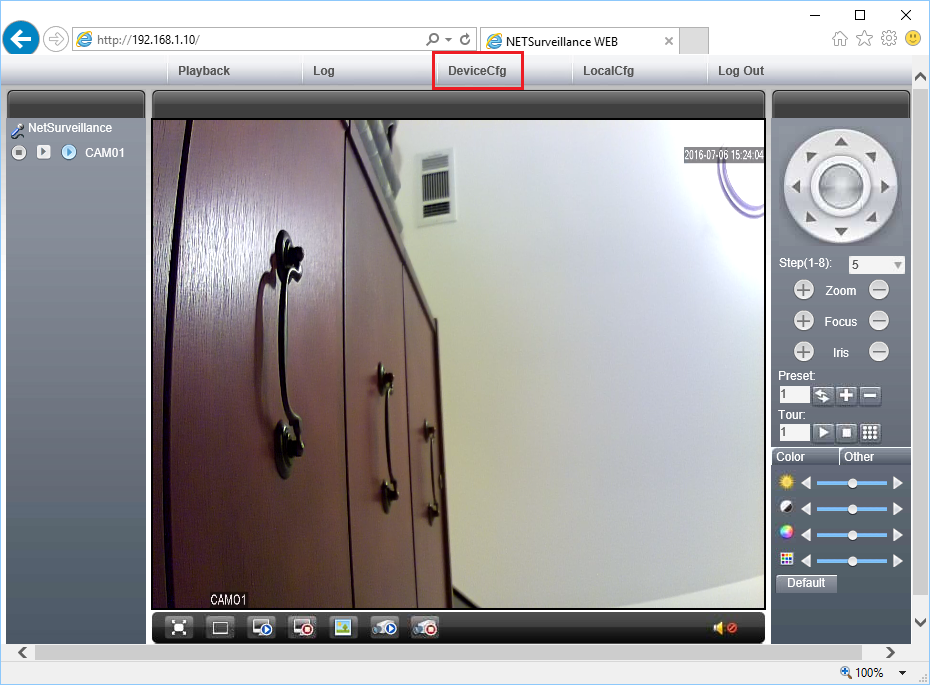Click the square play icon next to CAM01

point(43,152)
